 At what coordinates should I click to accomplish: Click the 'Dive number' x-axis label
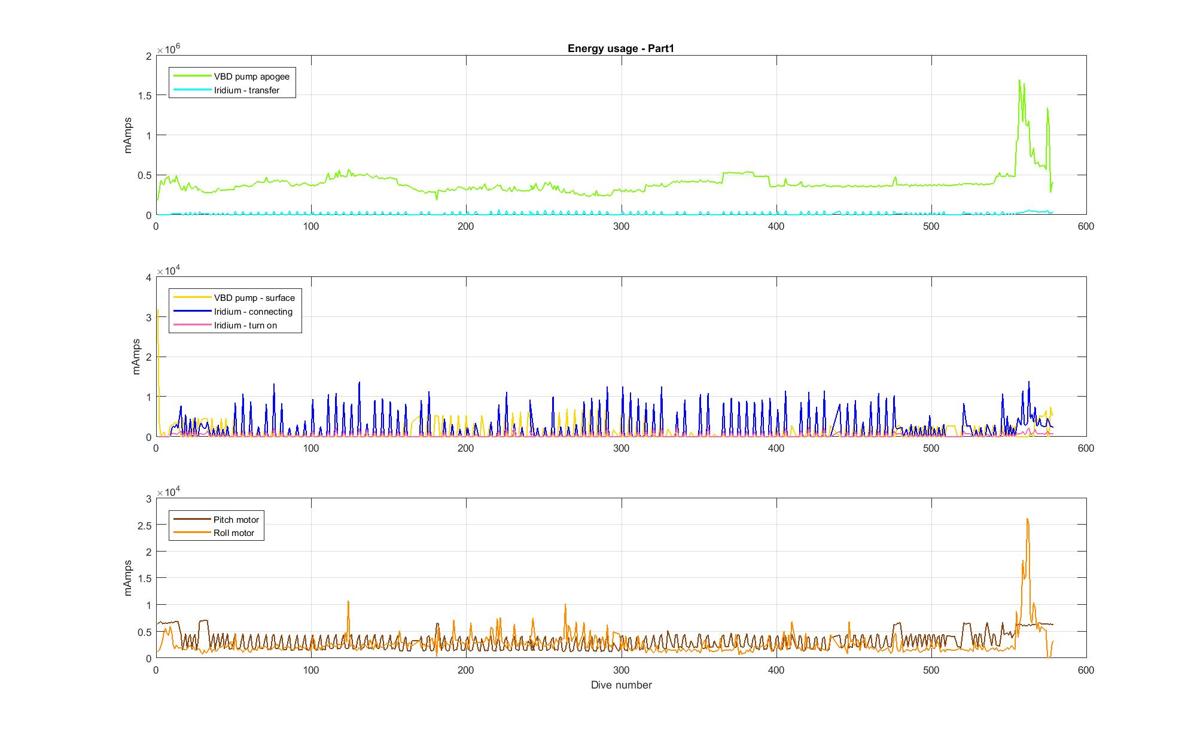(621, 685)
